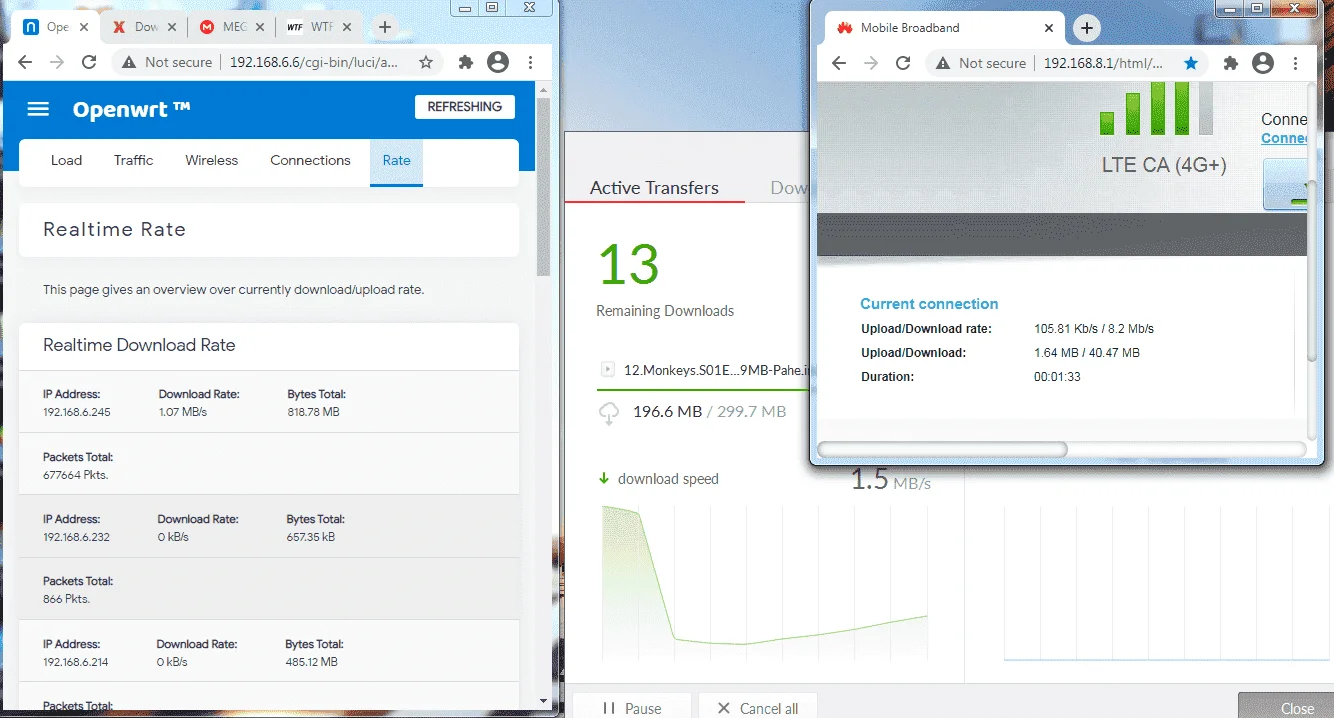Switch to the Load tab
The height and width of the screenshot is (718, 1334).
pos(66,160)
